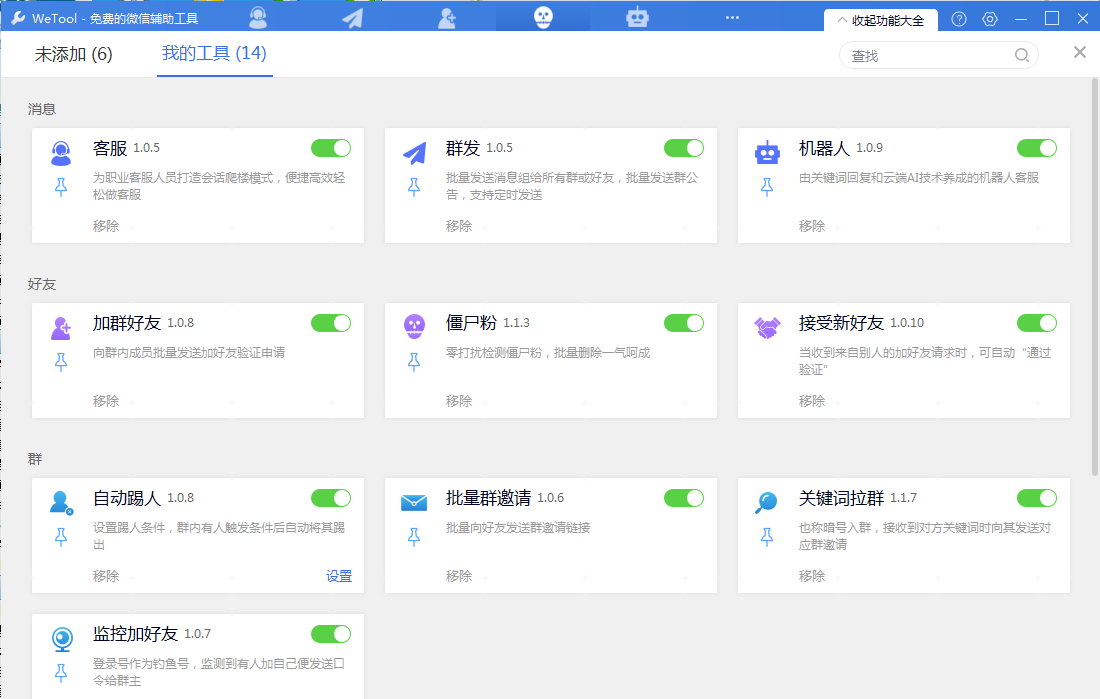This screenshot has height=699, width=1100.
Task: Disable the 关键词拉群 toggle
Action: point(1037,498)
